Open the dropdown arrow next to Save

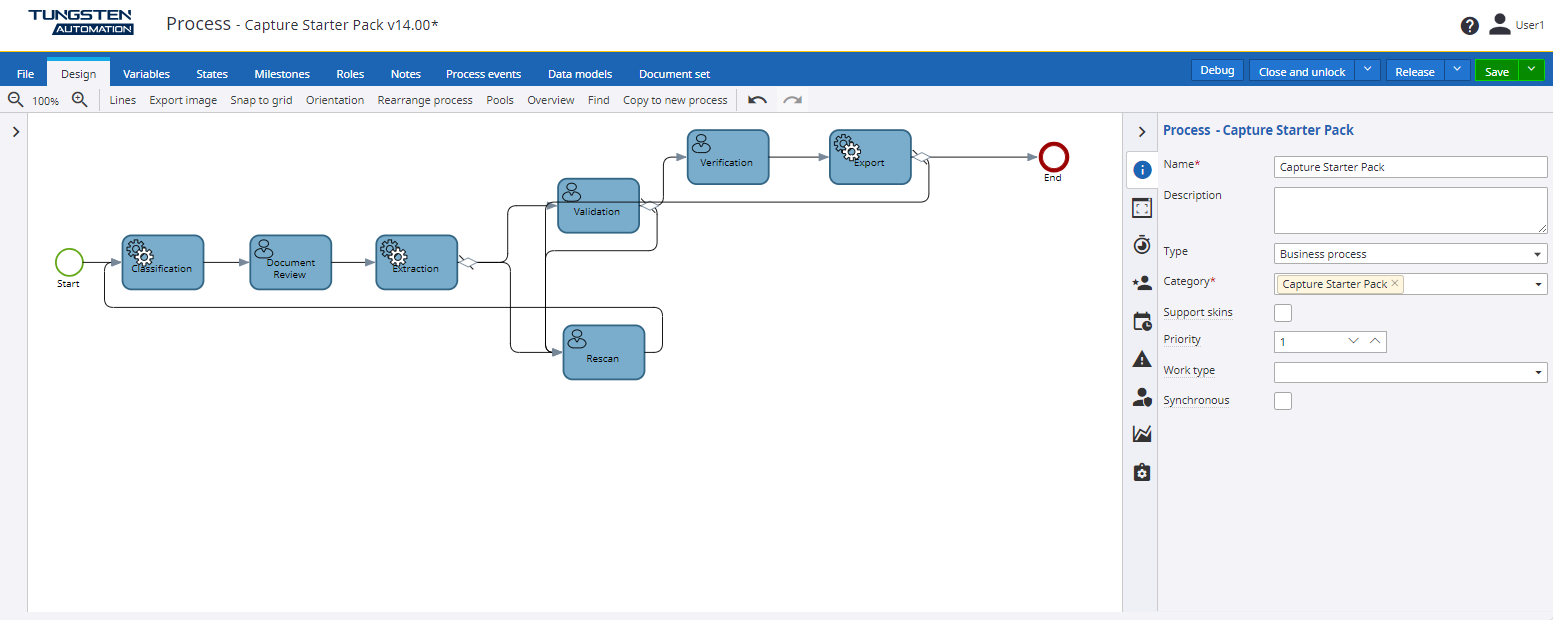point(1531,71)
